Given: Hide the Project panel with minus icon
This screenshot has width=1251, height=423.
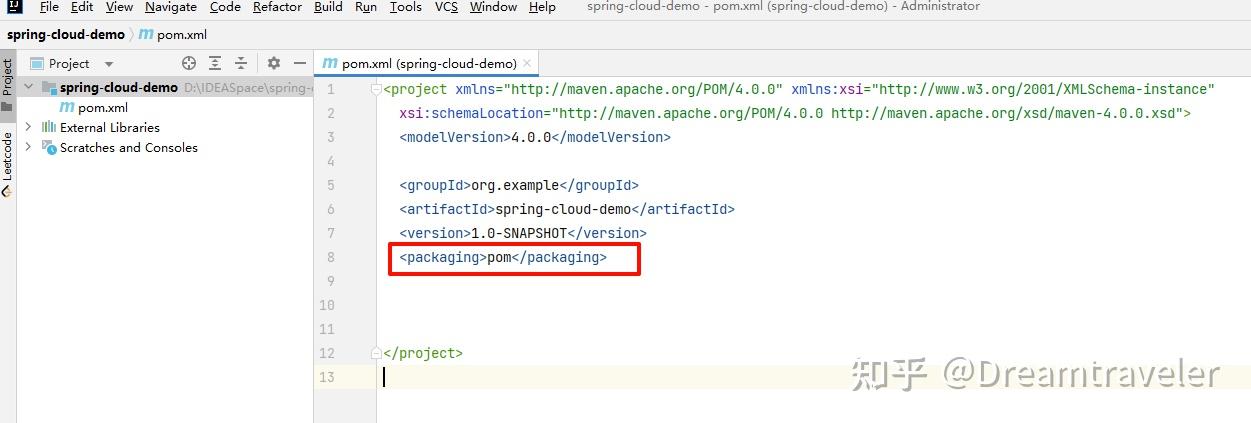Looking at the screenshot, I should (299, 63).
